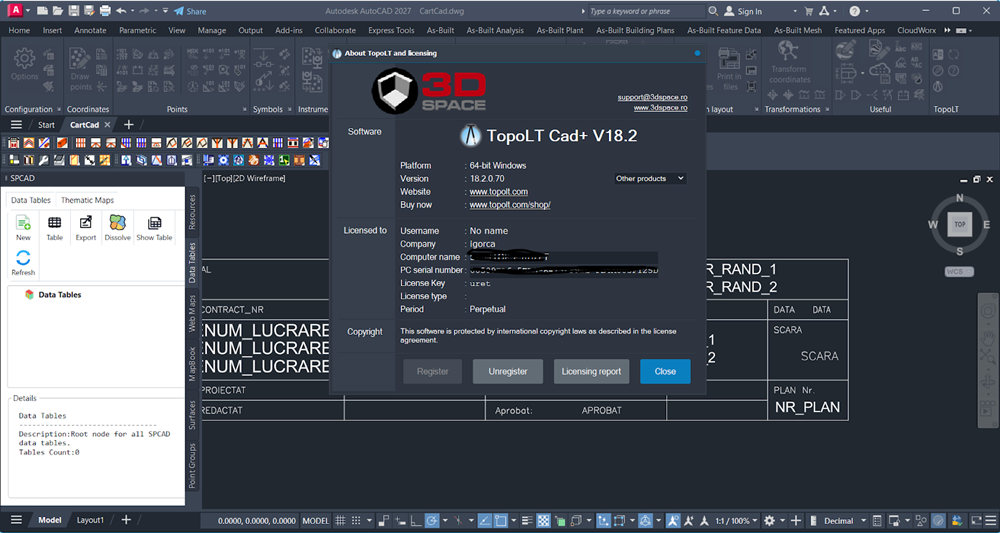Viewport: 1000px width, 533px height.
Task: Open the Other products dropdown
Action: [x=650, y=179]
